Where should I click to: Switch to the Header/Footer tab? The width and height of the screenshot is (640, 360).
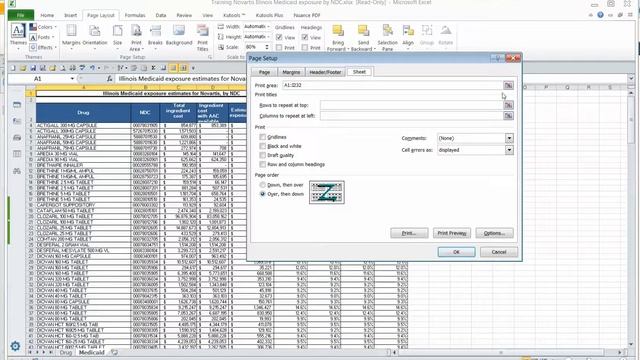[325, 72]
